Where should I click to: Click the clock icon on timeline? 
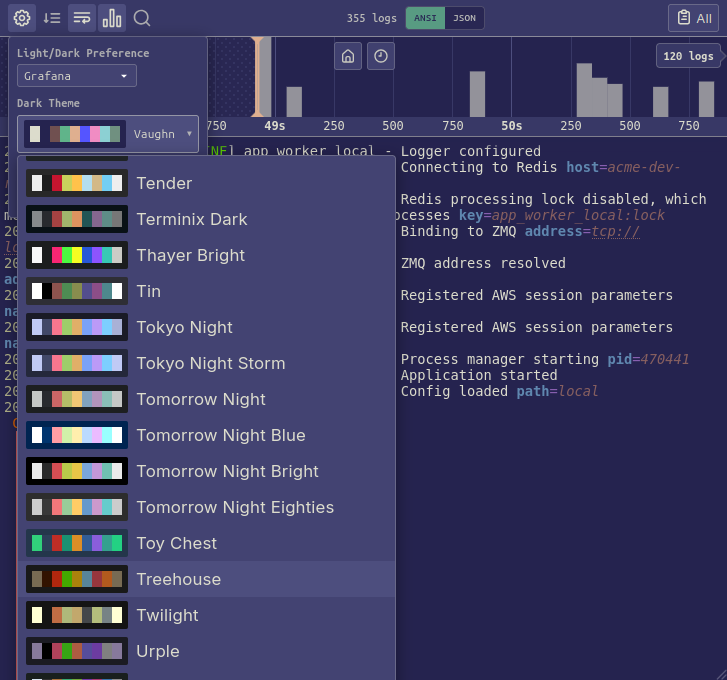pos(381,56)
